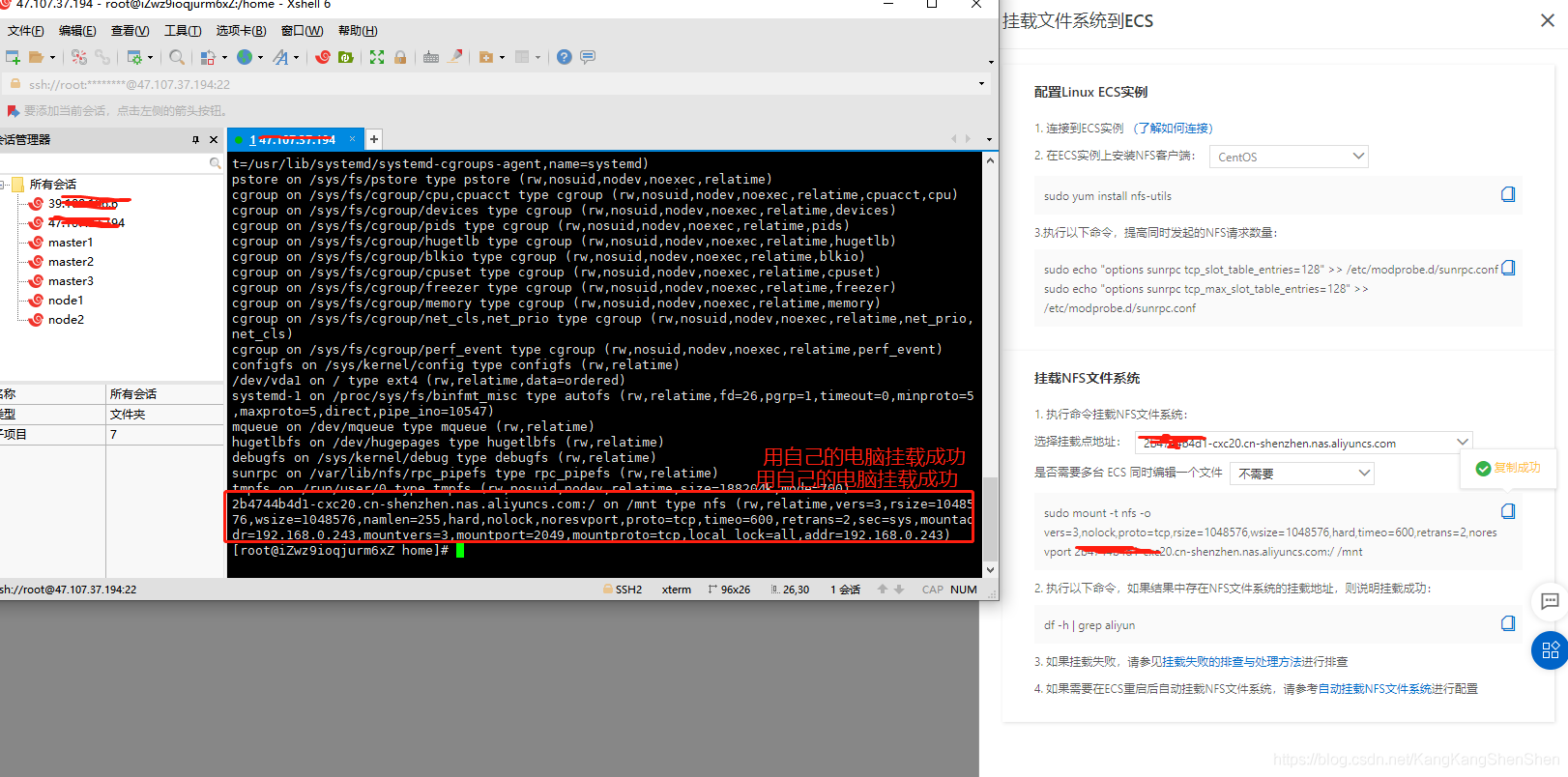Screen dimensions: 1568x777
Task: Copy the yum install nfs-utils command
Action: click(1508, 195)
